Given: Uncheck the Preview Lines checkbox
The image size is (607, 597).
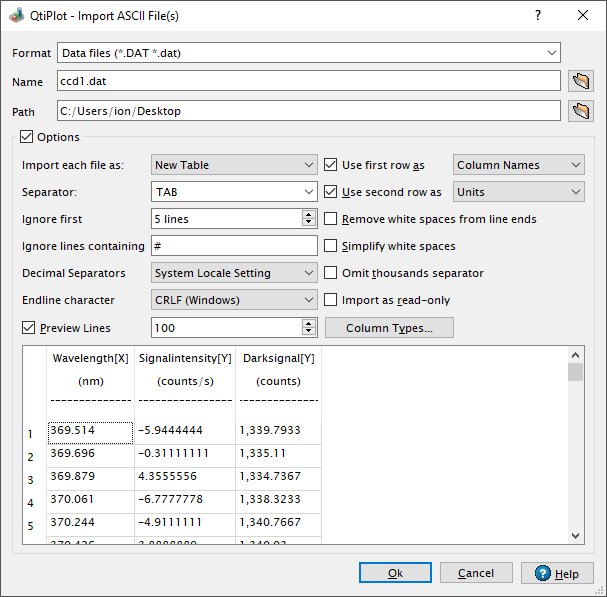Looking at the screenshot, I should pos(28,327).
